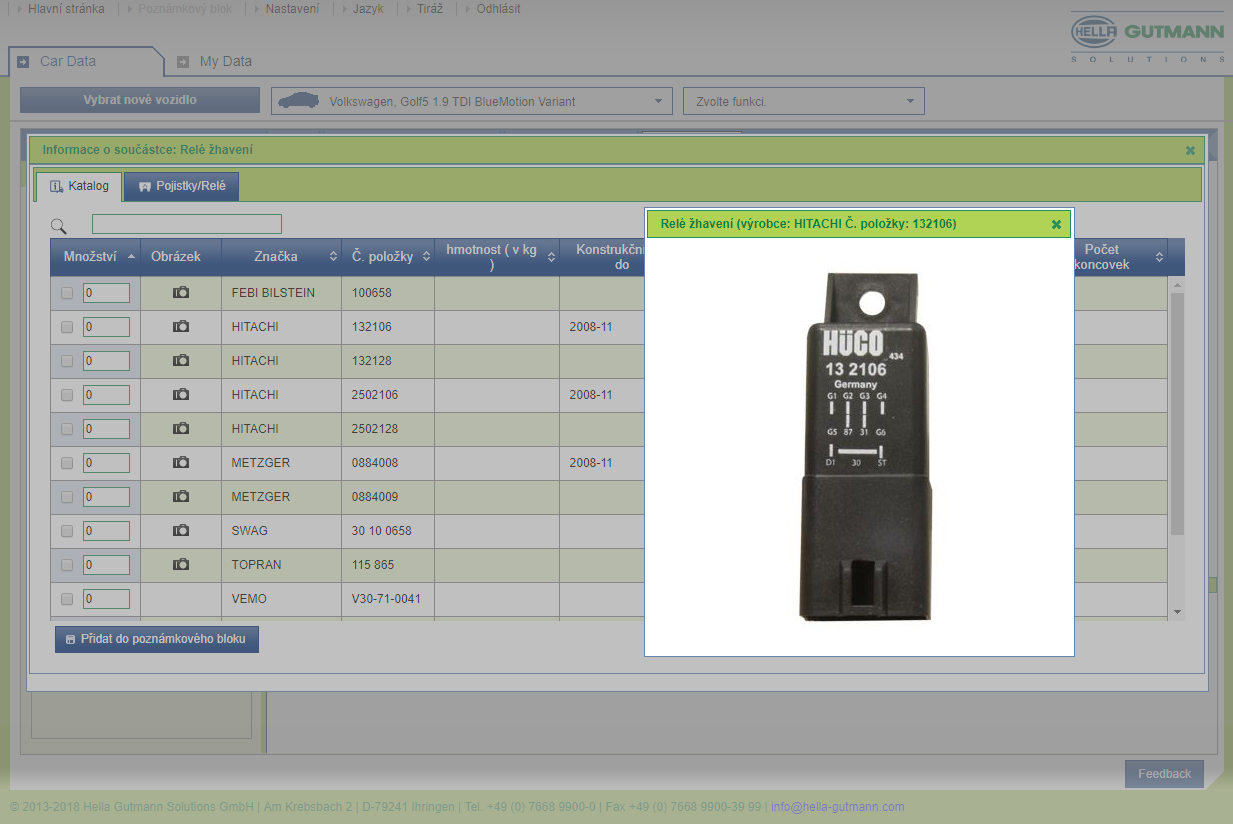Switch to the Pojistky/Relé tab
The width and height of the screenshot is (1233, 824).
point(182,186)
